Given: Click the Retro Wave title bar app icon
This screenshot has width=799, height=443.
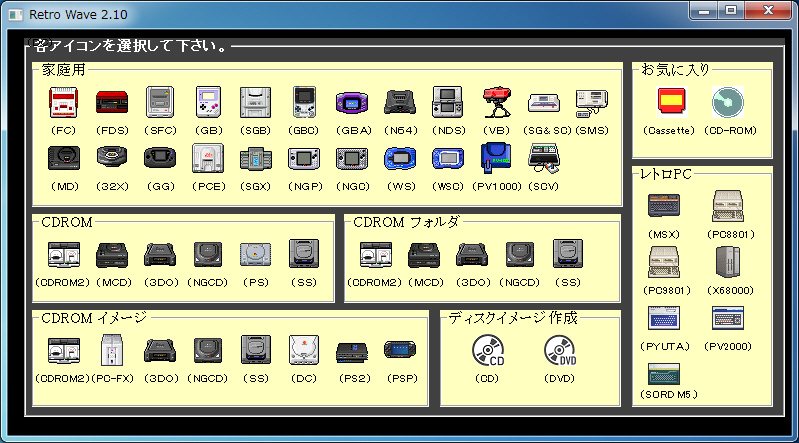Looking at the screenshot, I should pos(16,15).
